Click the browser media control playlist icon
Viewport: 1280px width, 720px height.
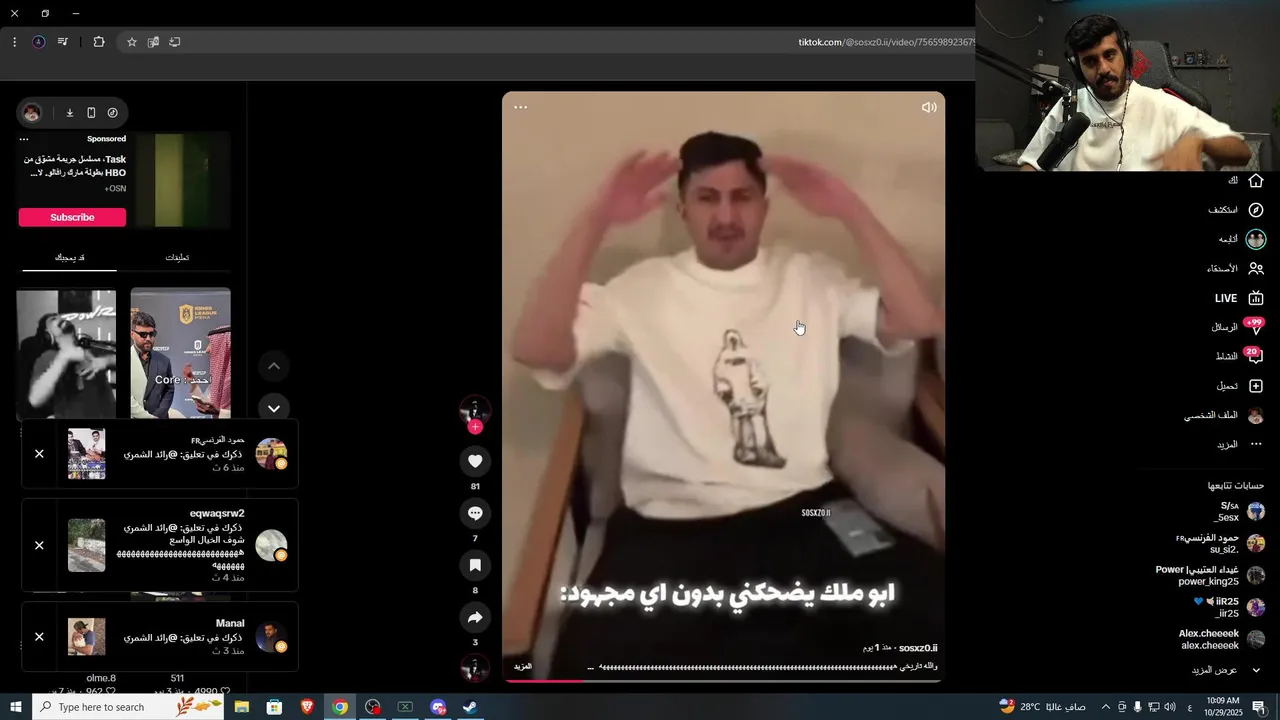click(x=63, y=42)
